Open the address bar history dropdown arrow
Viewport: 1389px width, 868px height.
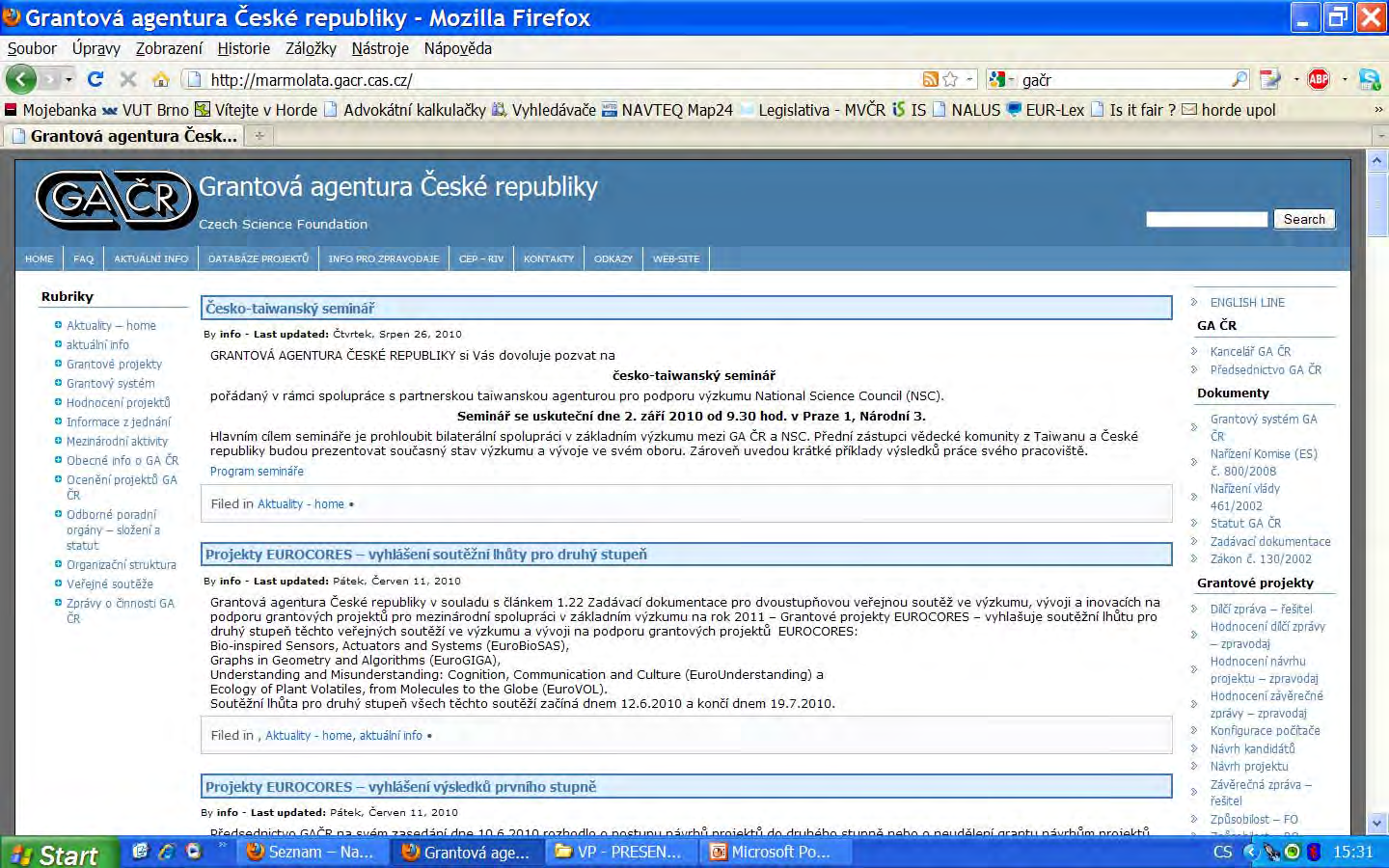coord(970,80)
